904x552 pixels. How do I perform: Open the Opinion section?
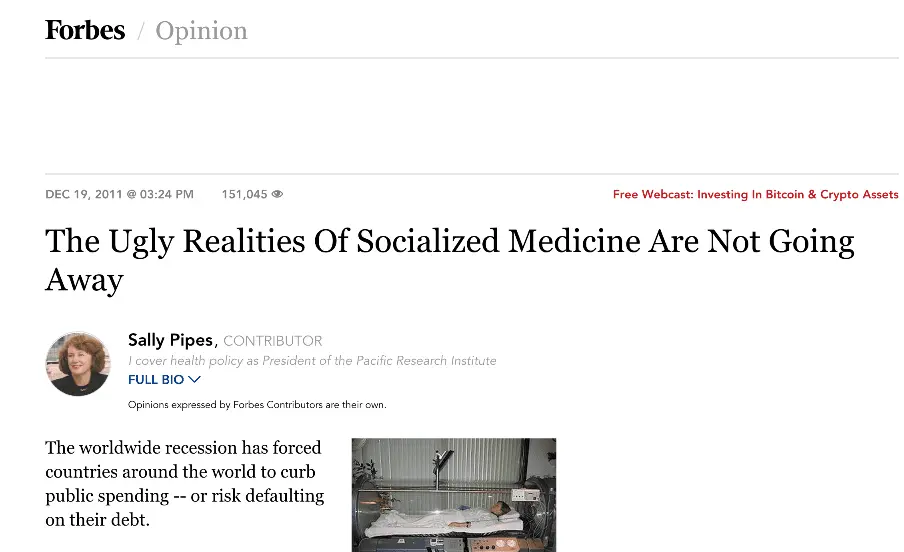tap(201, 31)
